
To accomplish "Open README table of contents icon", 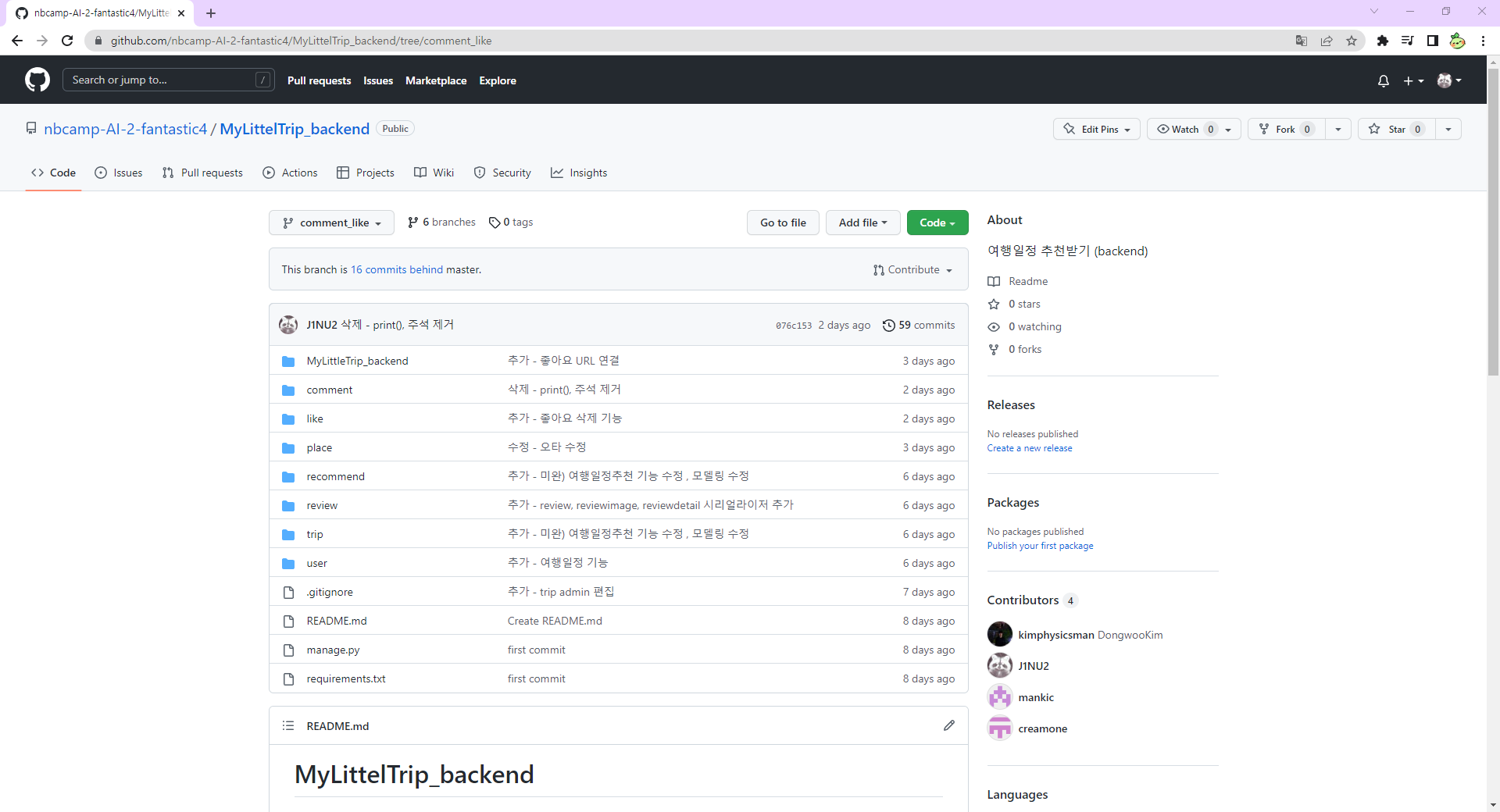I will (288, 725).
